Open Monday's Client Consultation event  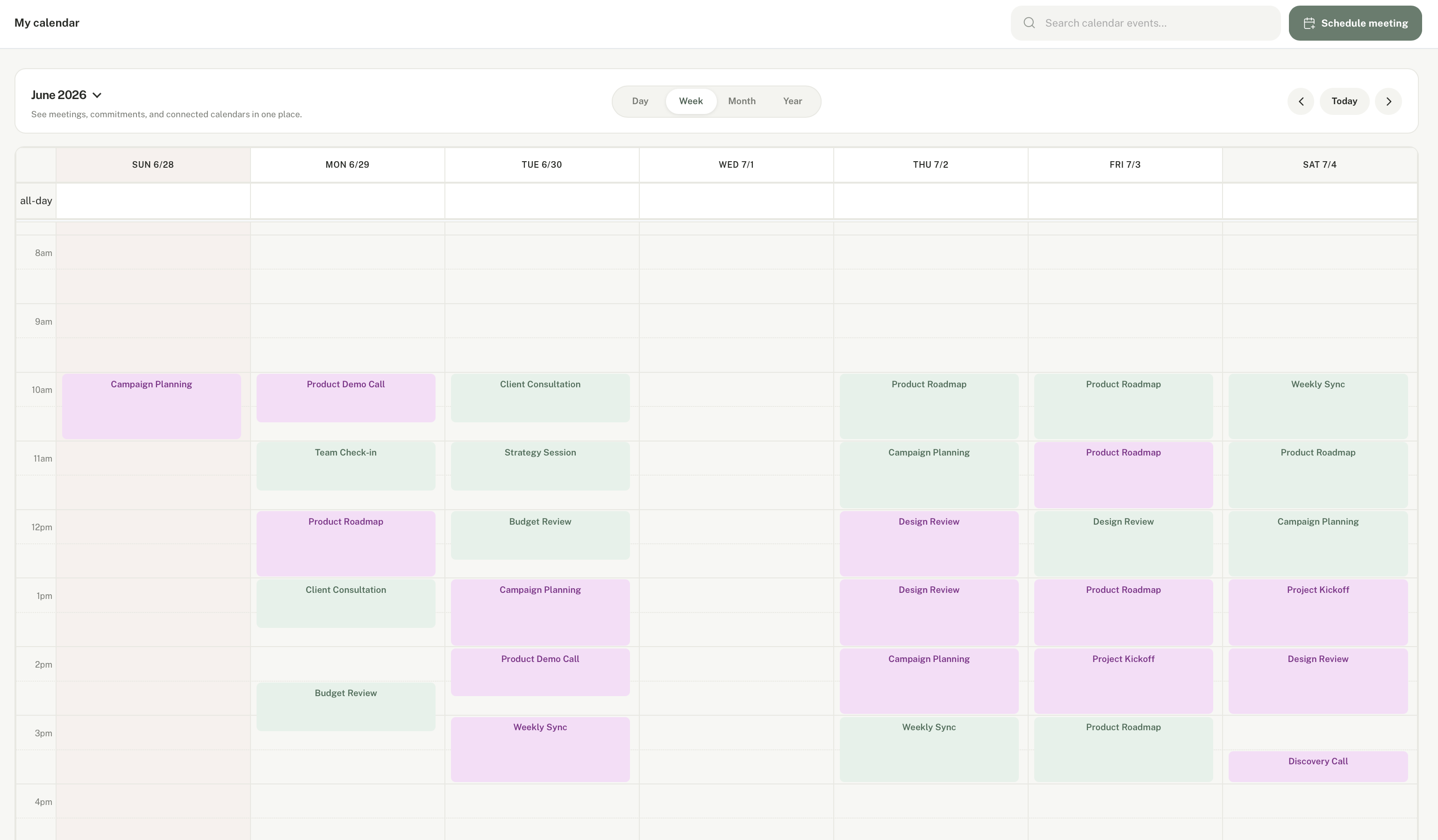[x=346, y=603]
